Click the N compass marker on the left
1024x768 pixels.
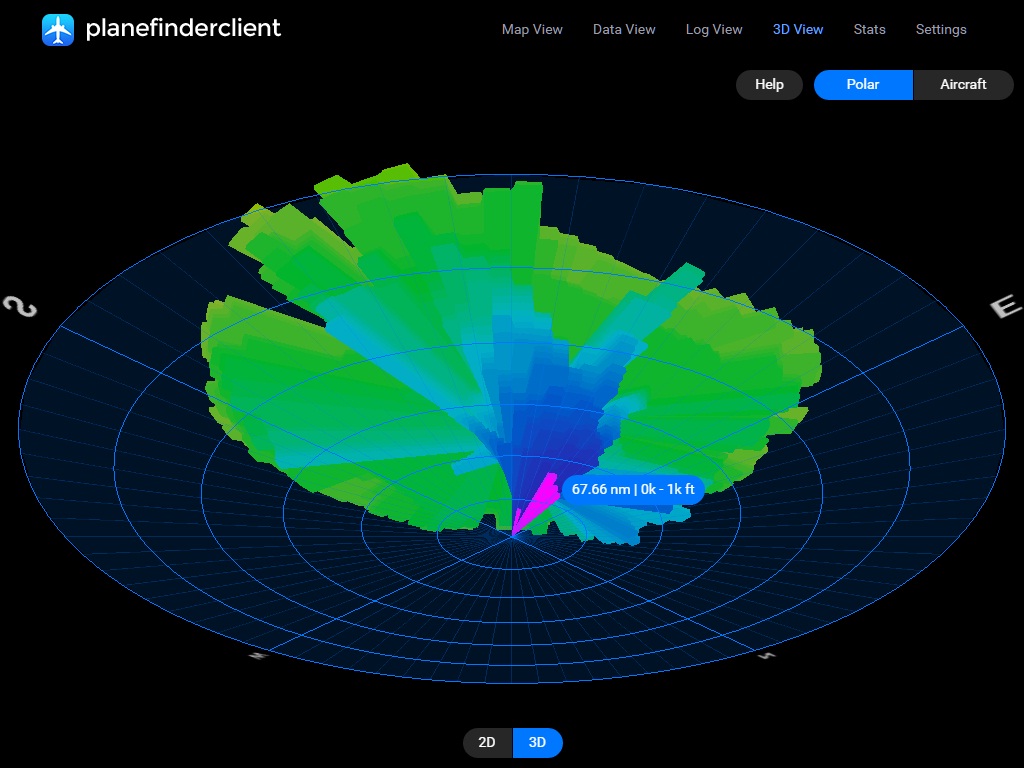point(20,306)
